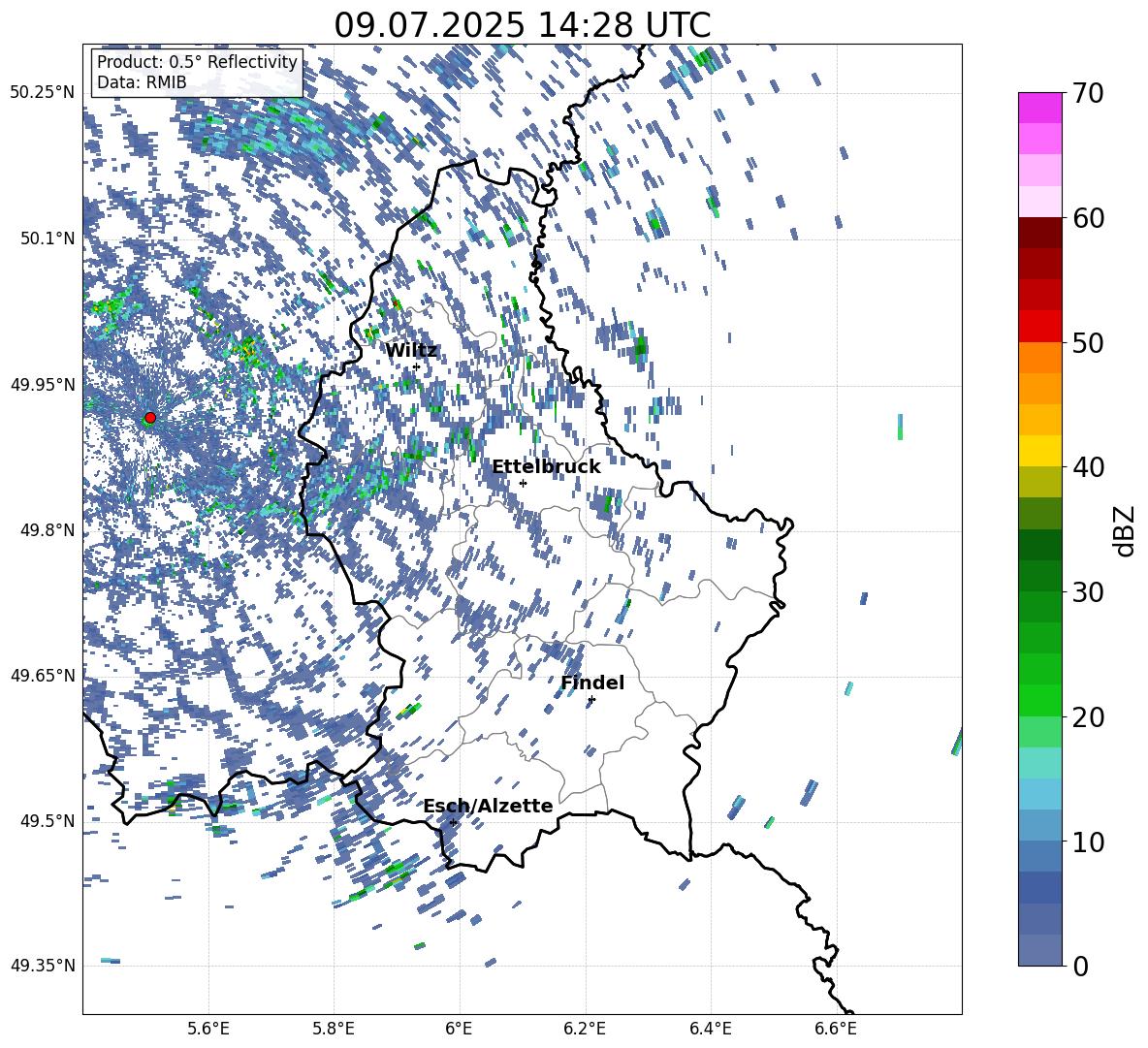
Task: Click the 49.95°N latitude label
Action: 44,384
